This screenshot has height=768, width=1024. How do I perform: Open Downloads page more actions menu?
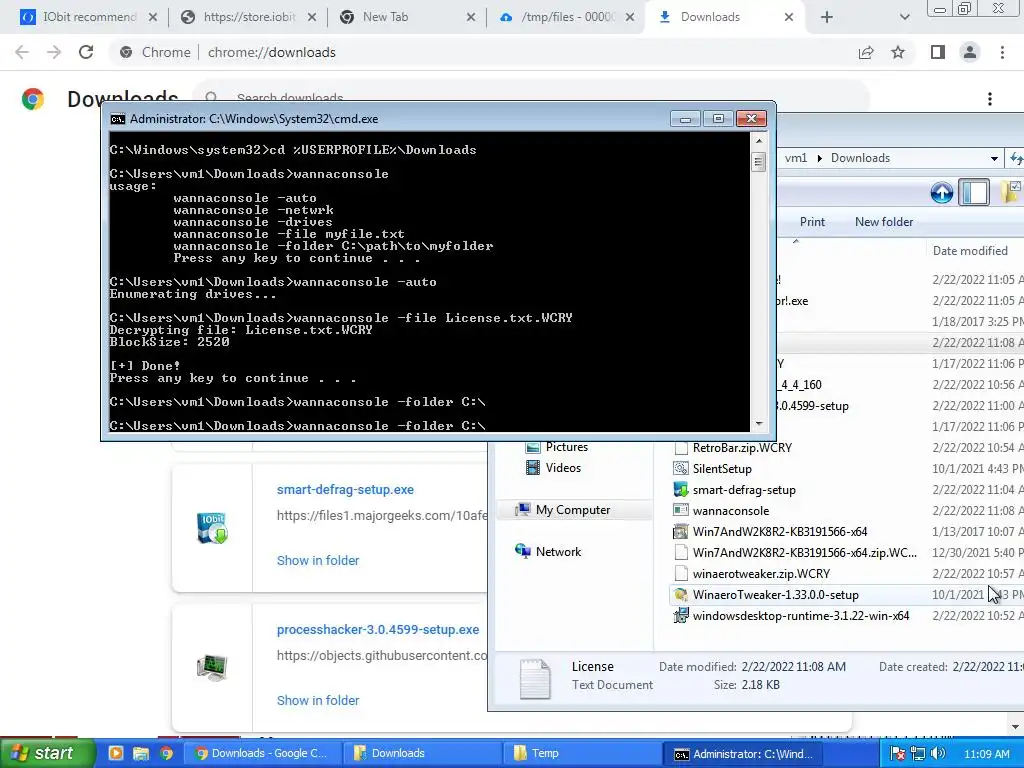(x=990, y=99)
